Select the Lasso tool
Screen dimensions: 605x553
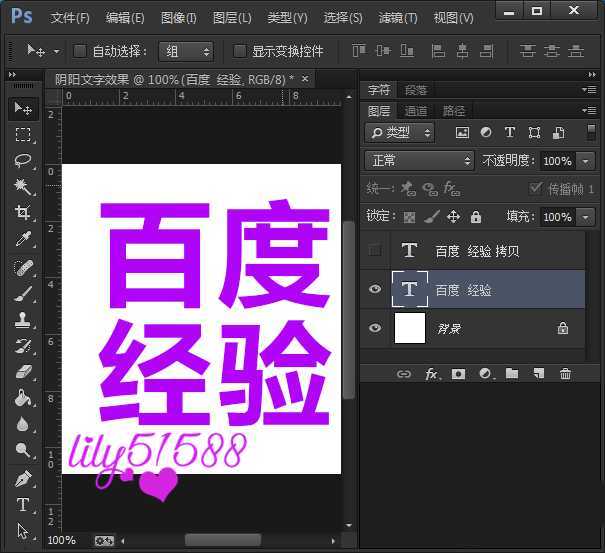(x=22, y=161)
